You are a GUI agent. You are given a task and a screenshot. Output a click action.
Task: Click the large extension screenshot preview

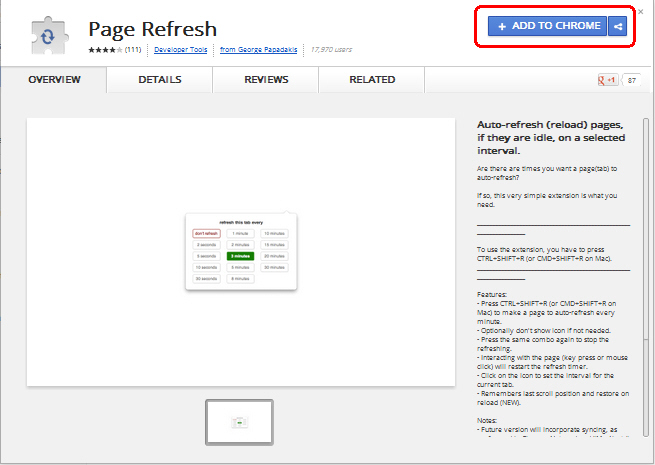(241, 252)
